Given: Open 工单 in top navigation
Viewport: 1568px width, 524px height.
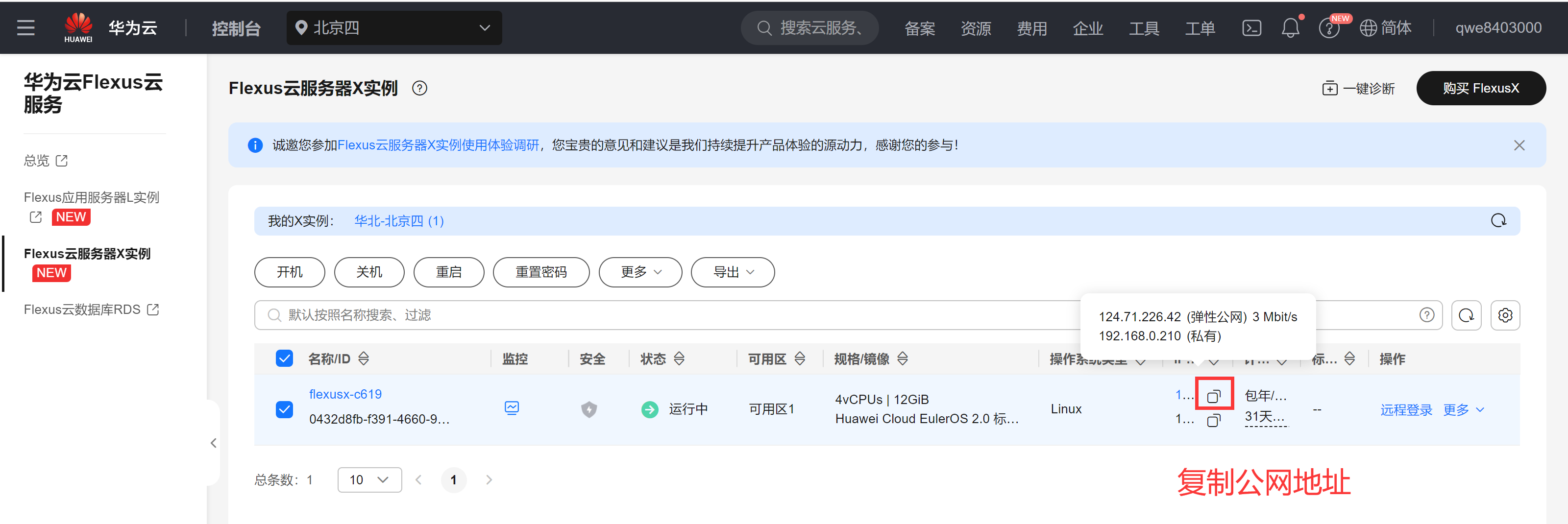Looking at the screenshot, I should pos(1200,28).
